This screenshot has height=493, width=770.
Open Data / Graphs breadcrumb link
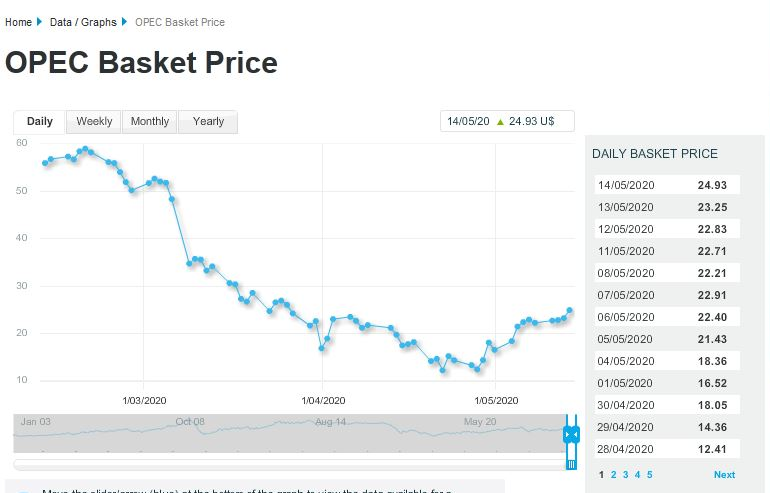pos(83,22)
